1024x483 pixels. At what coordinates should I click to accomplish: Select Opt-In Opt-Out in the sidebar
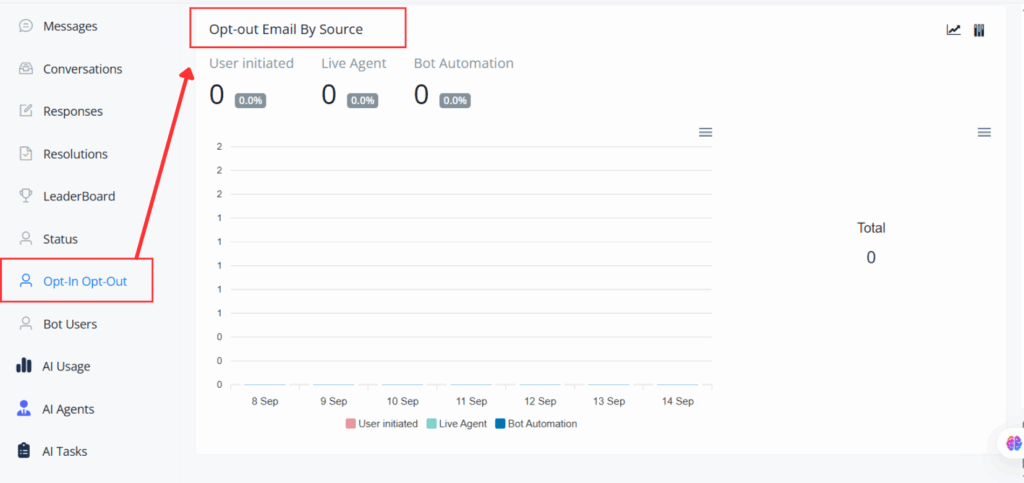point(85,281)
